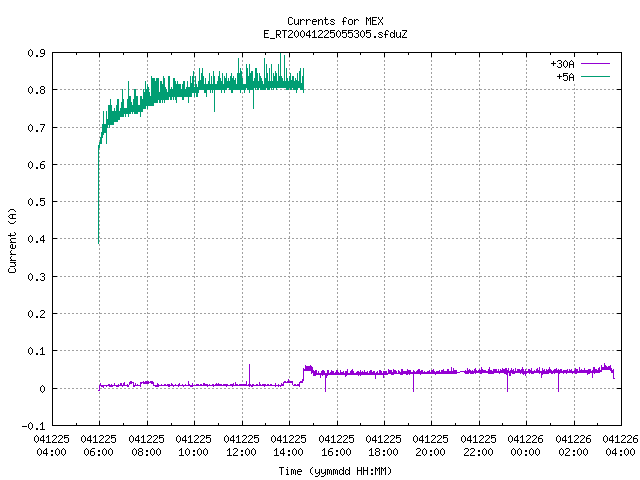
Task: Click the 041226 02:00 x-axis tick label
Action: coord(573,446)
